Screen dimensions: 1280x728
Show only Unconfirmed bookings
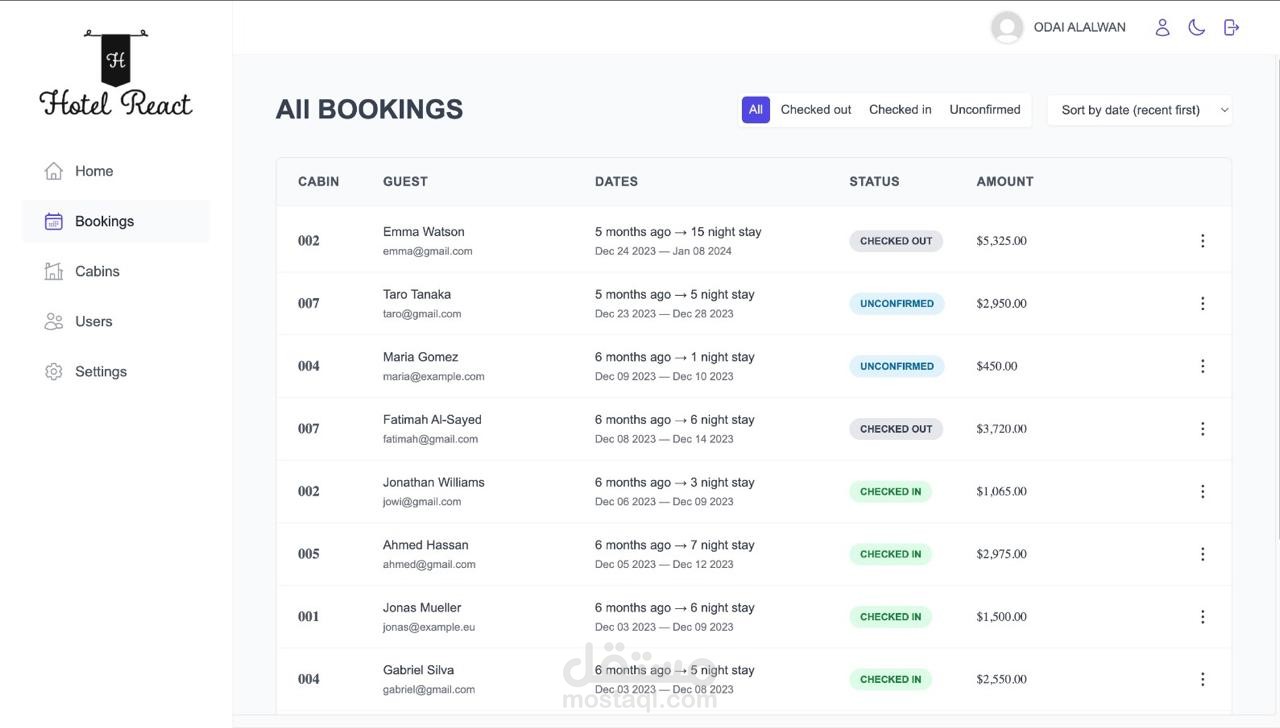pyautogui.click(x=985, y=110)
